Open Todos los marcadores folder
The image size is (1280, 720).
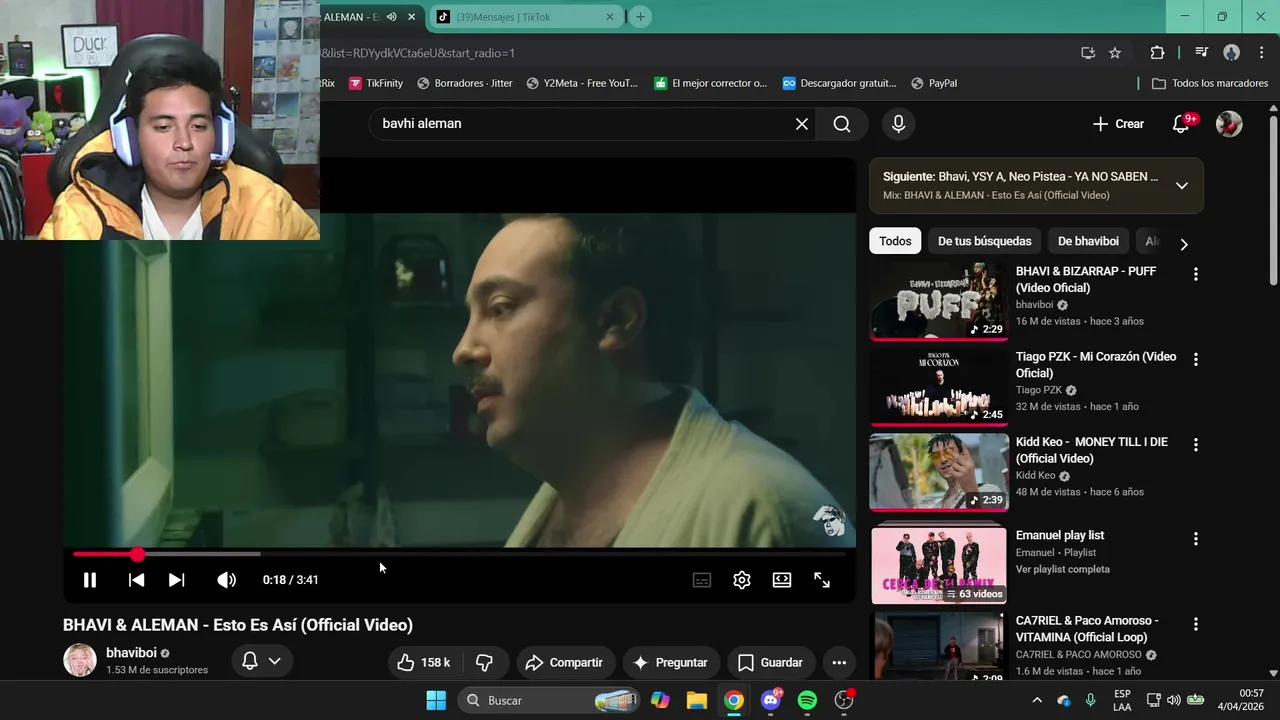pos(1210,83)
